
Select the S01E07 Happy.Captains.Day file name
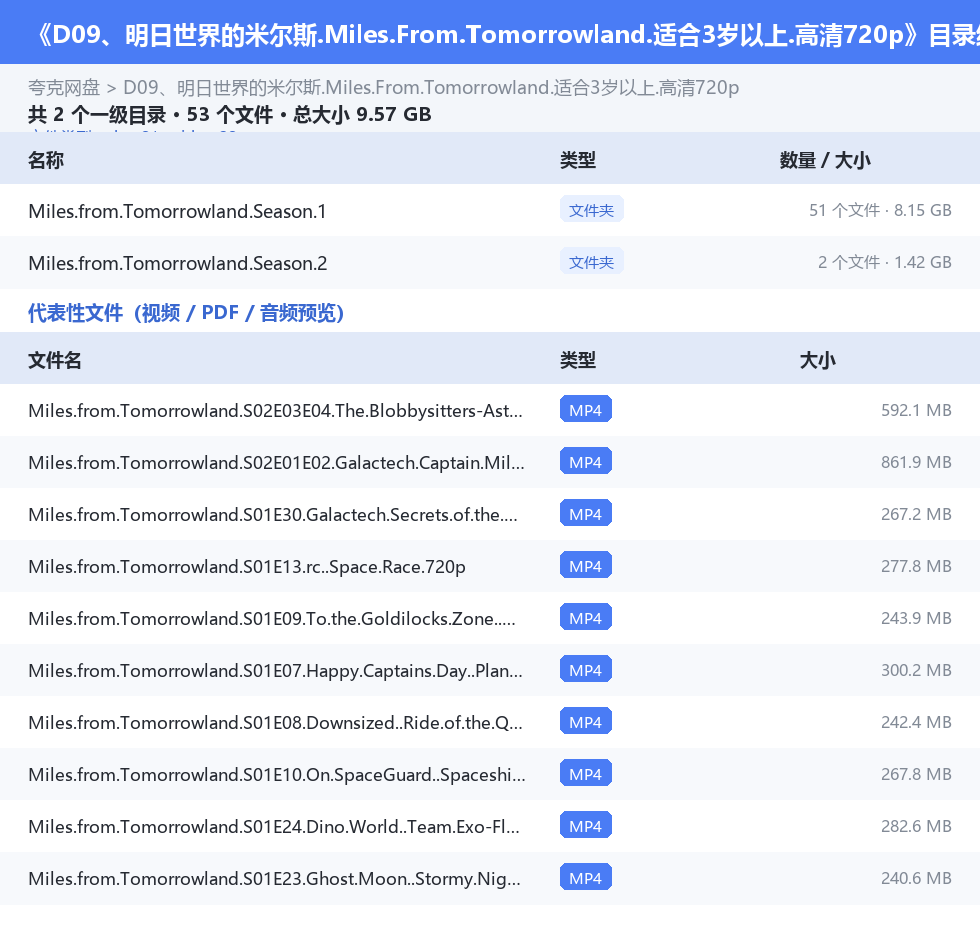point(275,670)
